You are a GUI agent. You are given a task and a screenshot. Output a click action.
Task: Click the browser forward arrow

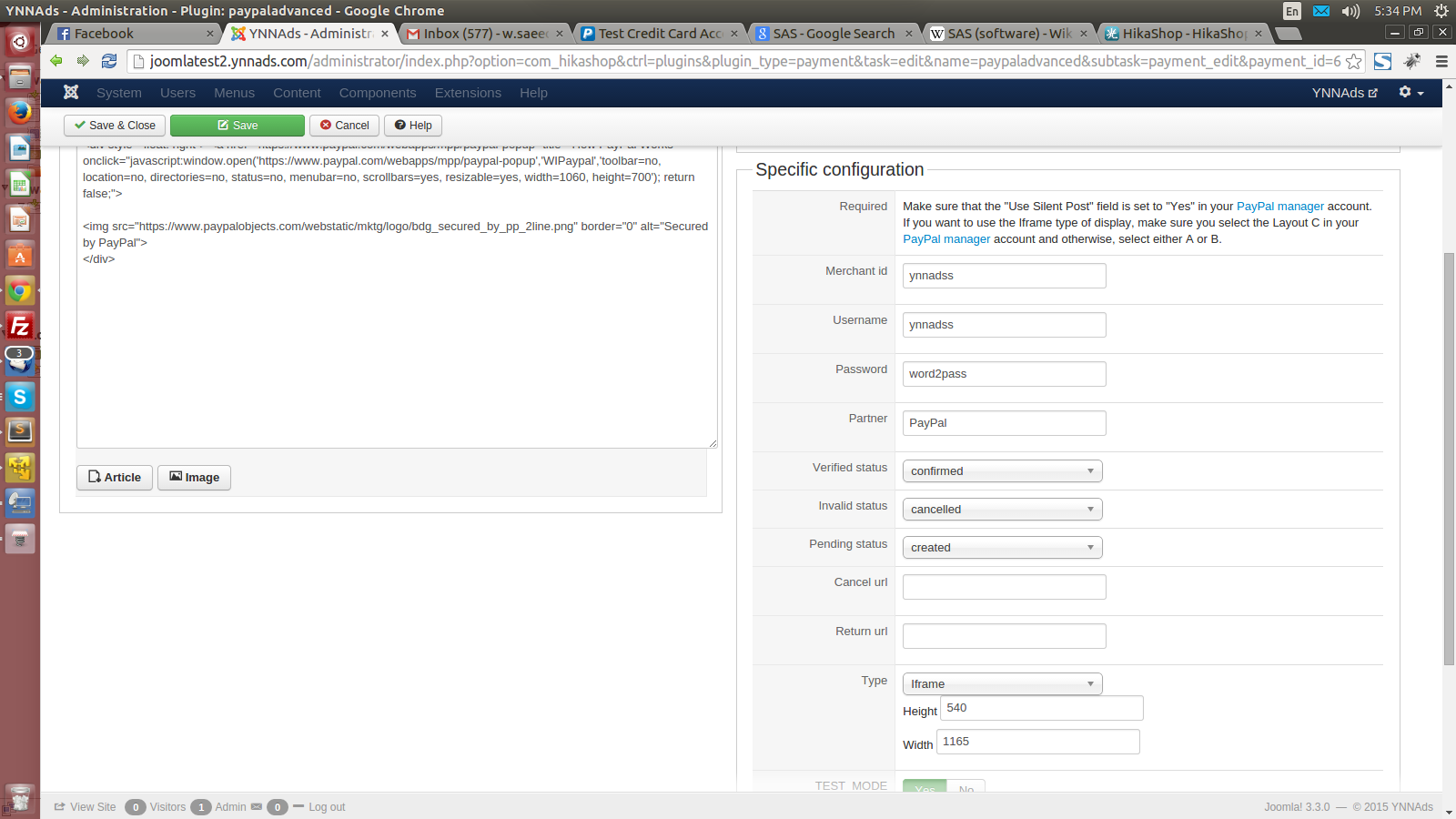pos(83,61)
